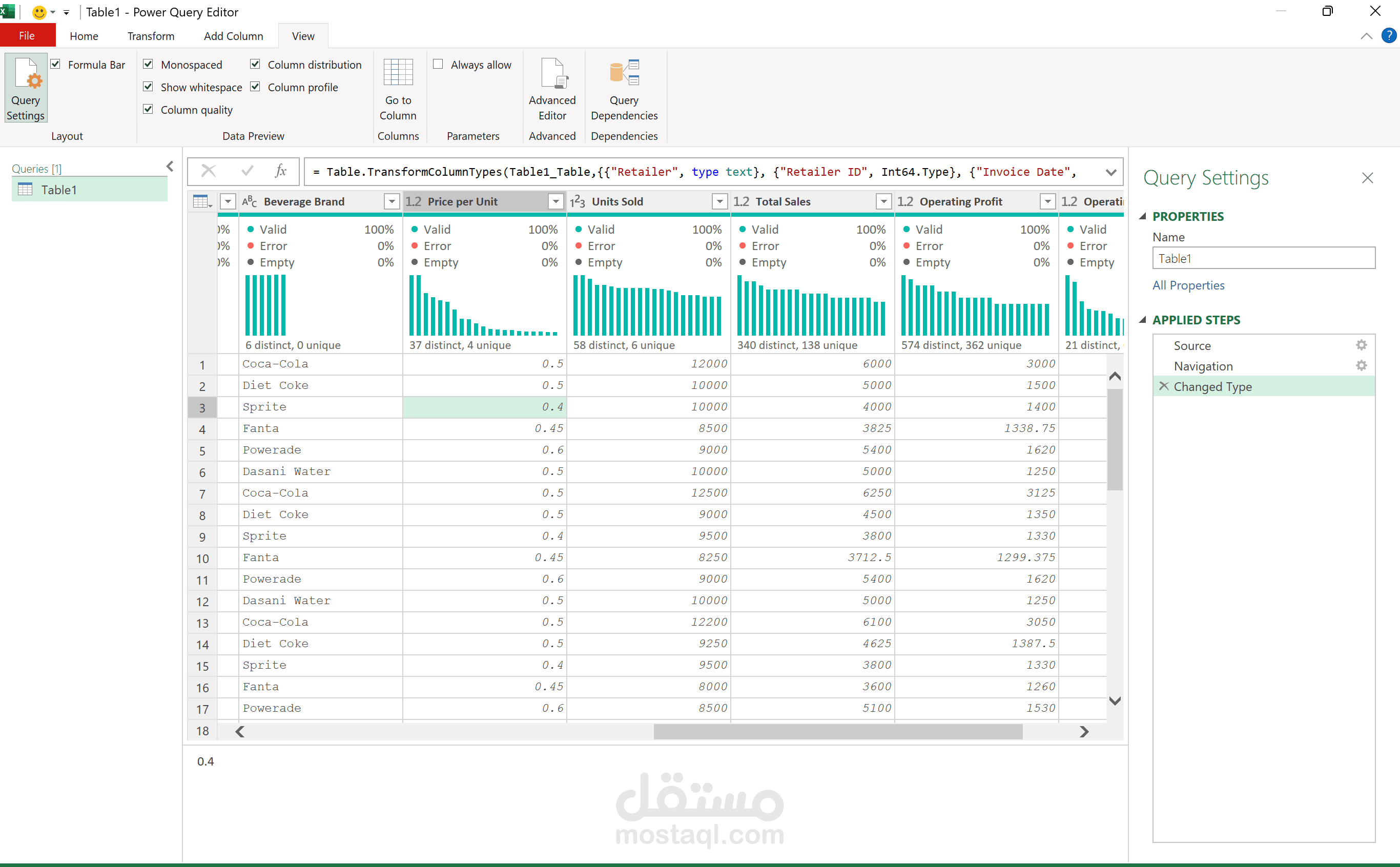Click the table menu icon in grid corner

202,201
